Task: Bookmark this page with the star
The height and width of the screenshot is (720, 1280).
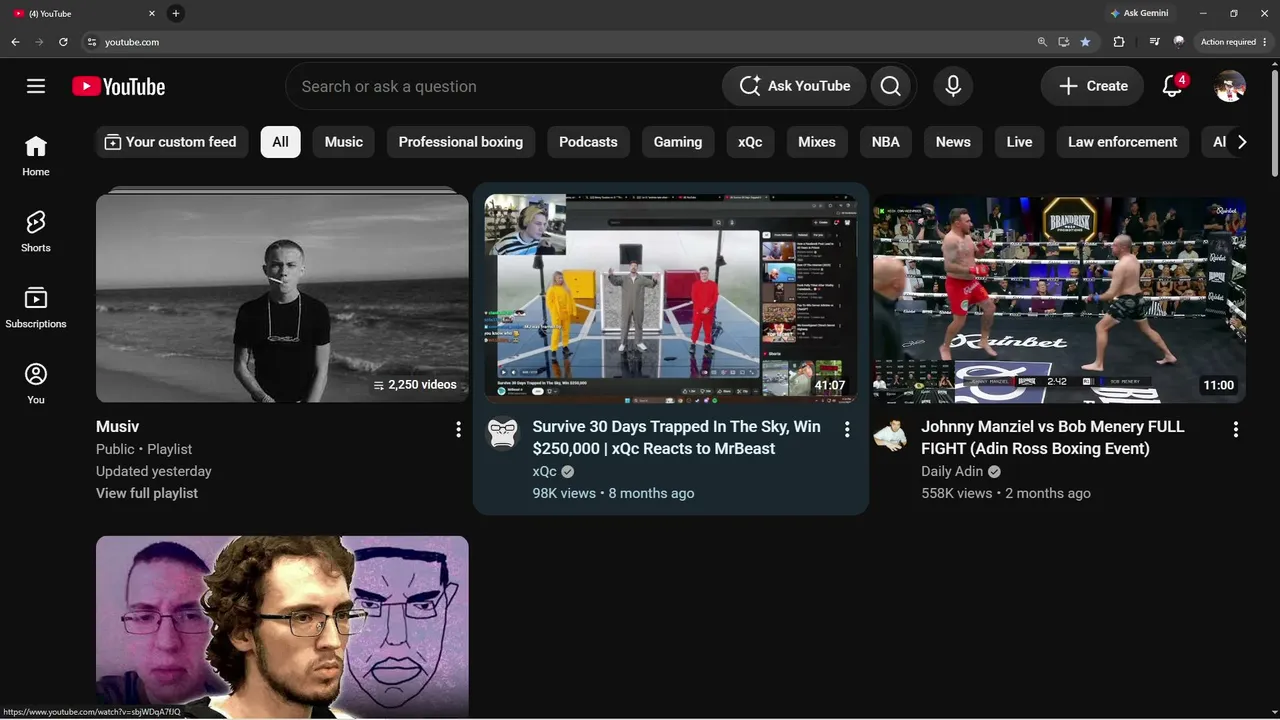Action: coord(1085,42)
